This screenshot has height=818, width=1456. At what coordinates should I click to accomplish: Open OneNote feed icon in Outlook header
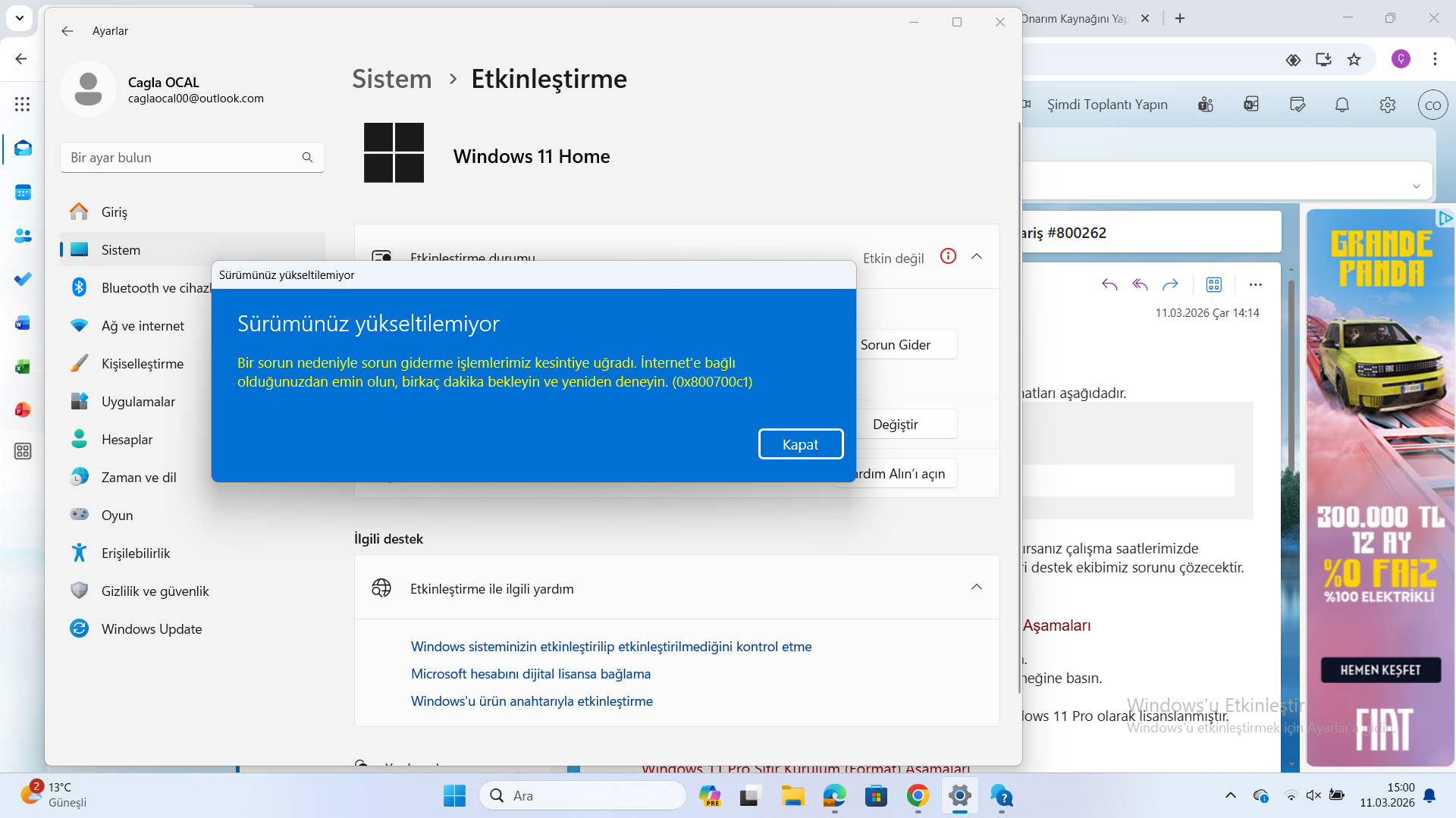pyautogui.click(x=1251, y=105)
